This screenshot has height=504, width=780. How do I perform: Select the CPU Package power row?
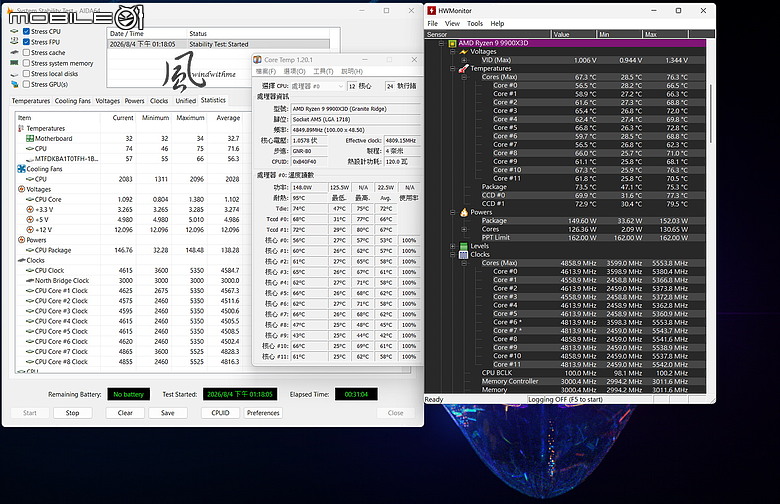[129, 250]
